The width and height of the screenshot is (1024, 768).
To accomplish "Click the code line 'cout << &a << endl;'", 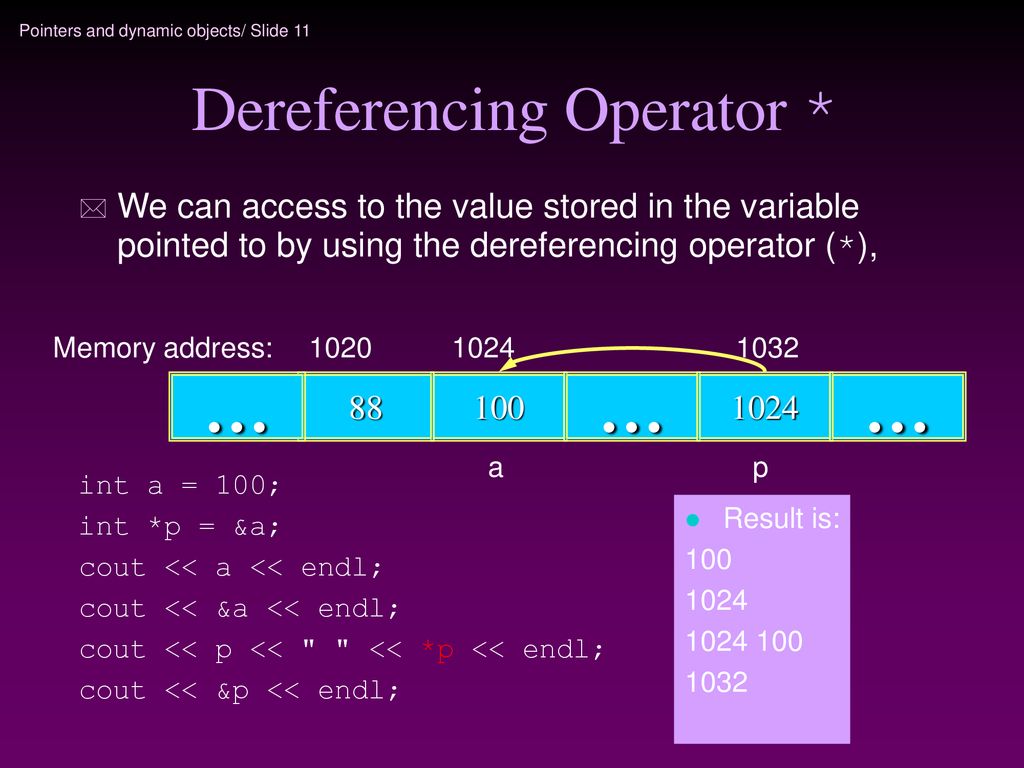I will tap(239, 609).
